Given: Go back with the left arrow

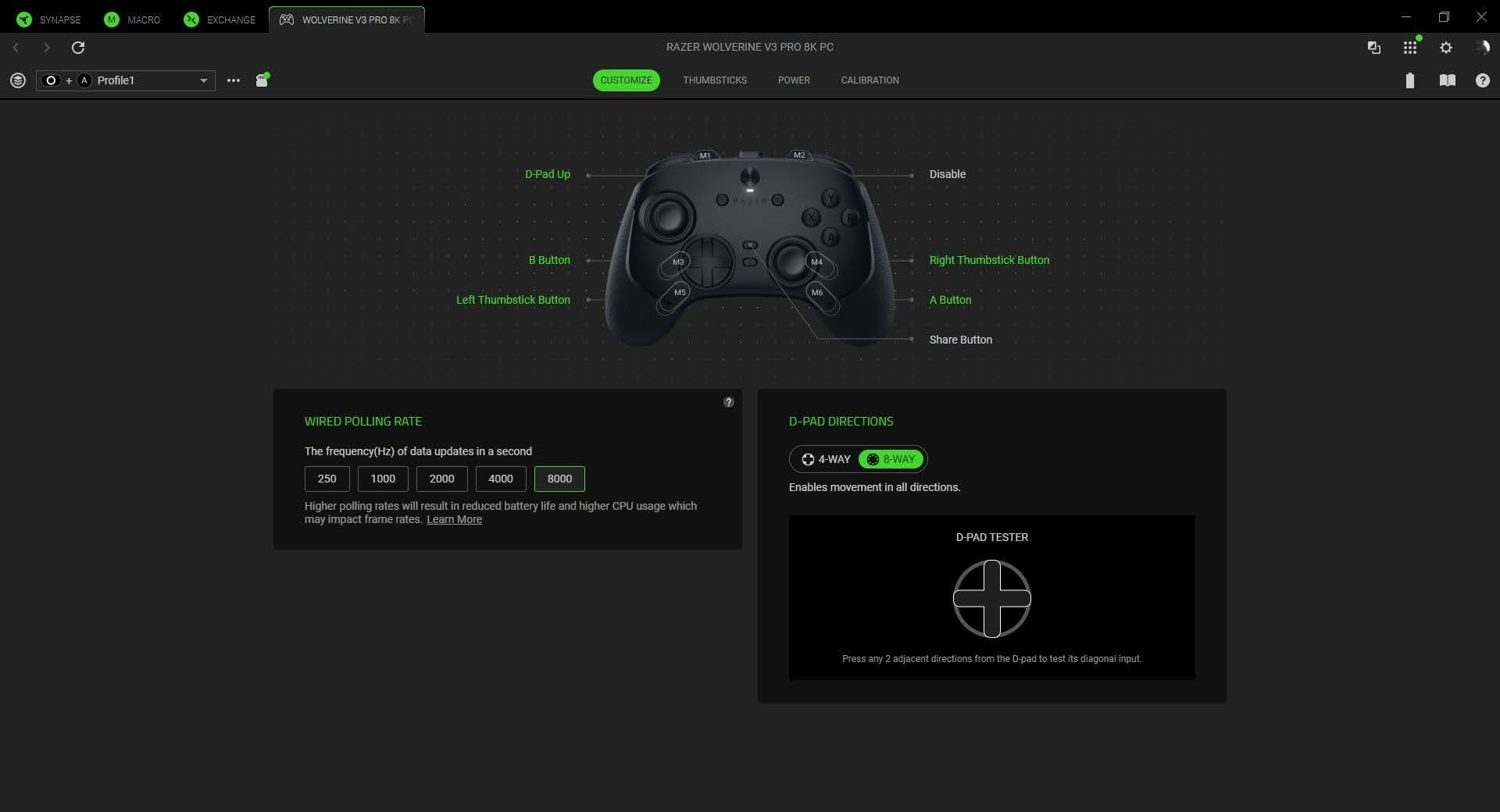Looking at the screenshot, I should [16, 48].
